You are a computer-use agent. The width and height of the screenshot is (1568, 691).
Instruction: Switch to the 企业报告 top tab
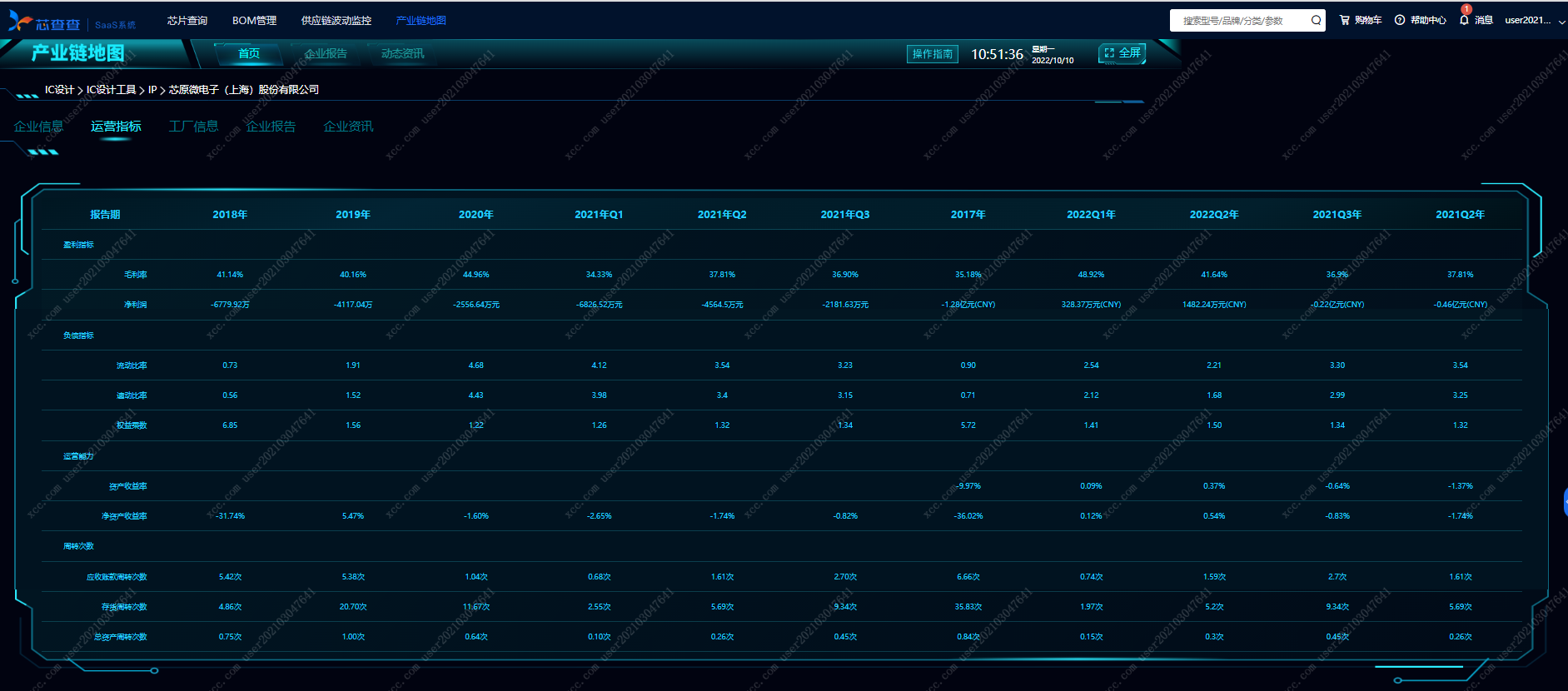[x=326, y=53]
